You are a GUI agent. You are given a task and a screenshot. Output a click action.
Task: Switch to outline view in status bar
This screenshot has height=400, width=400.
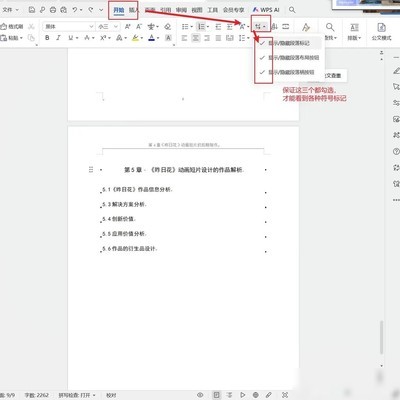(230, 395)
